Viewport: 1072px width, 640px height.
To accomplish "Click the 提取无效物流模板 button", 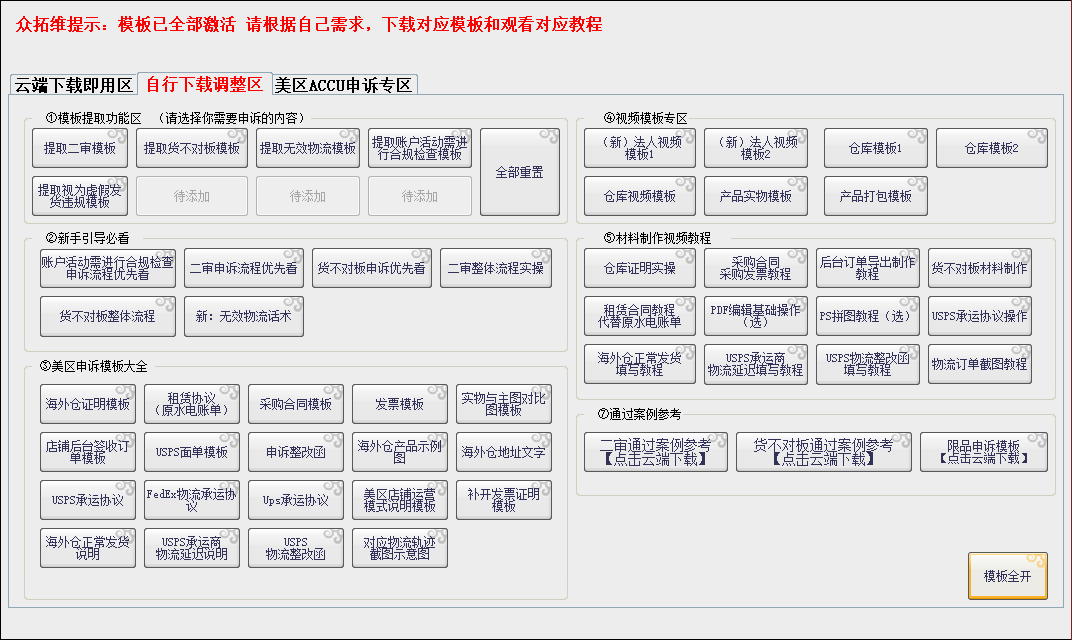I will (x=308, y=148).
